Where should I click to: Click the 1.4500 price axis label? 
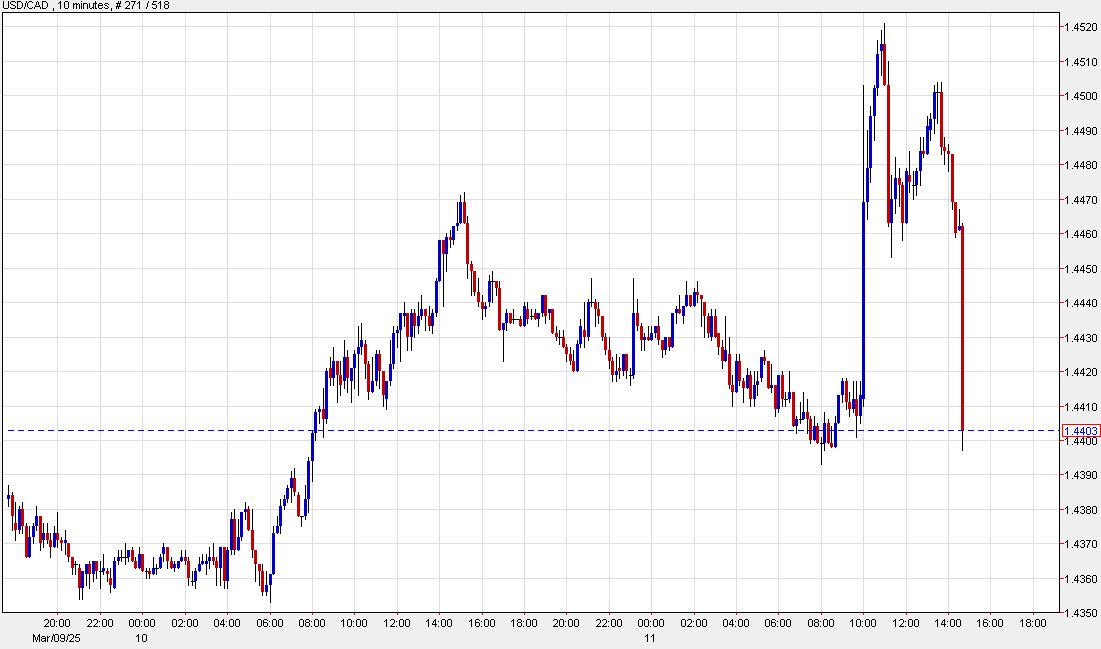tap(1081, 96)
